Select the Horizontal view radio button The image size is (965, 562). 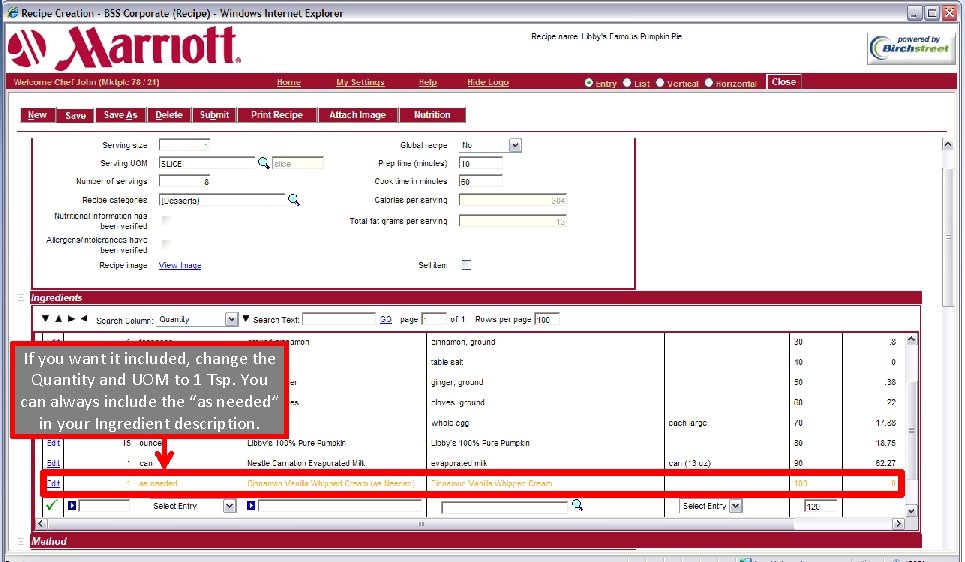(709, 82)
